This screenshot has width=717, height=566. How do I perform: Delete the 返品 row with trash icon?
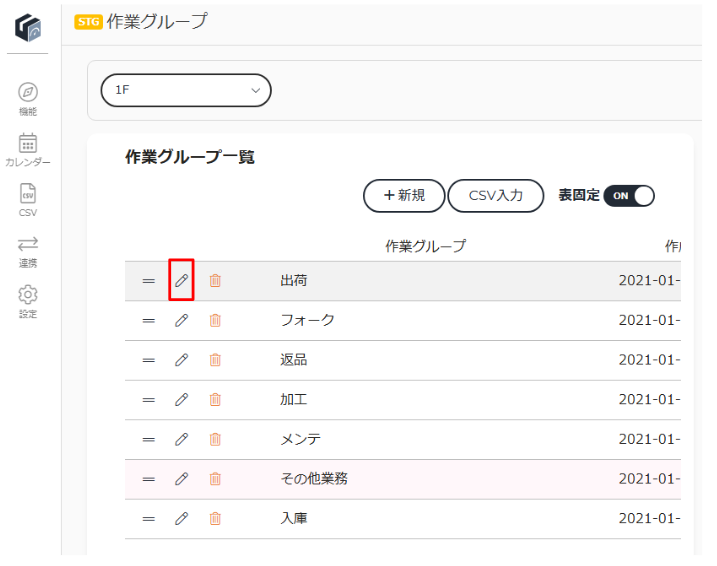pyautogui.click(x=215, y=360)
